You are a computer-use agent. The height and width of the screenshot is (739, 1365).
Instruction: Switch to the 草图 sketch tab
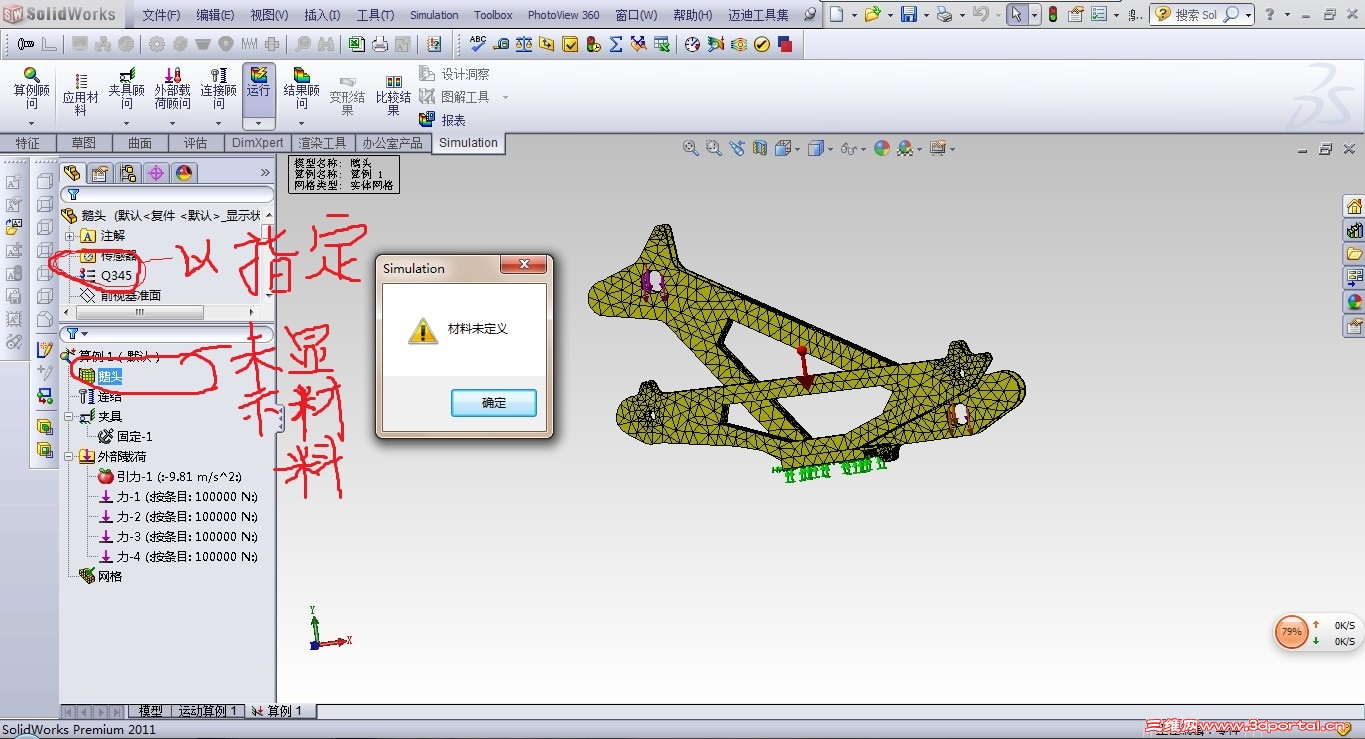83,143
